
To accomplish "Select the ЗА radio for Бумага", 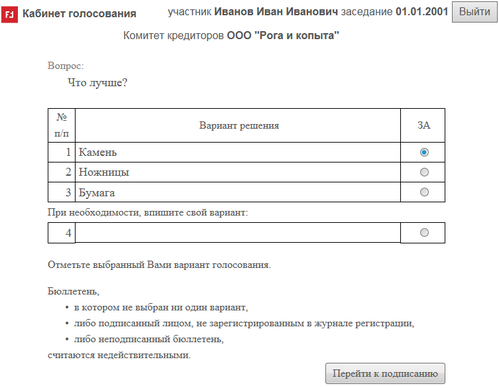I will point(424,192).
